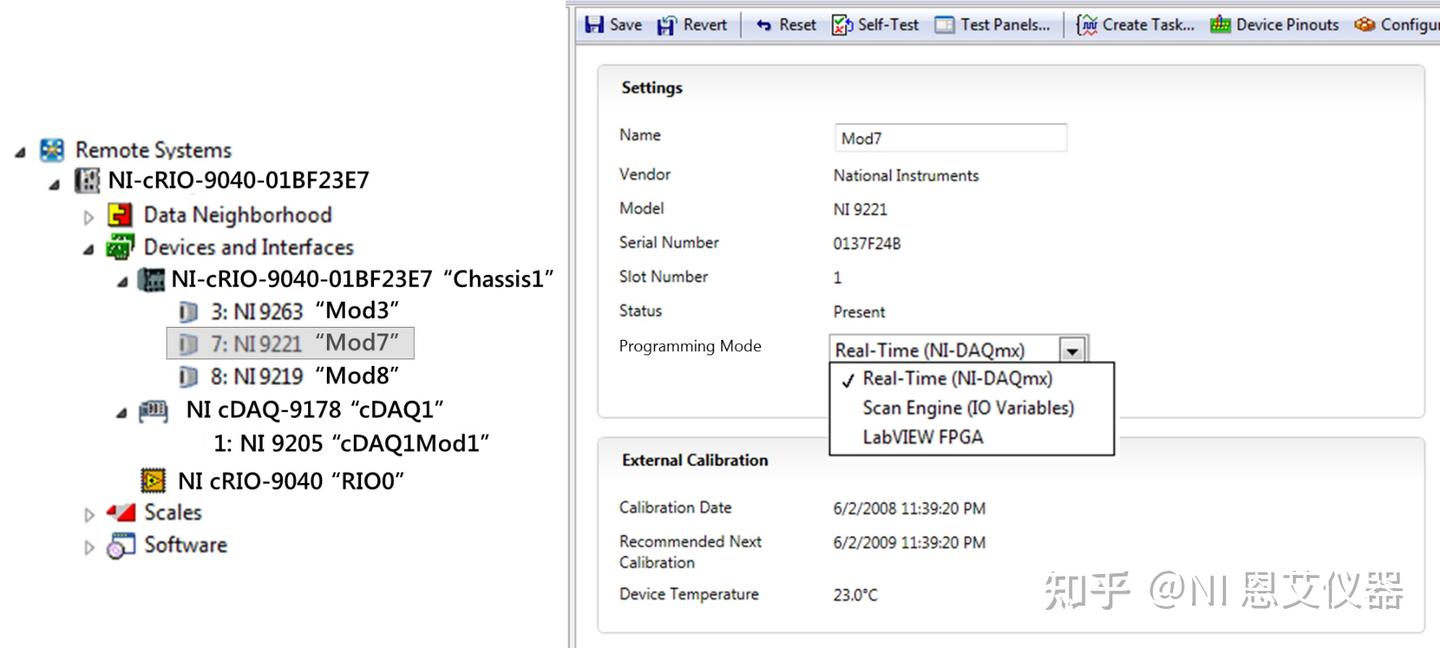Select the 7: NI 9221 "Mod7" tree row
1440x648 pixels.
click(290, 344)
